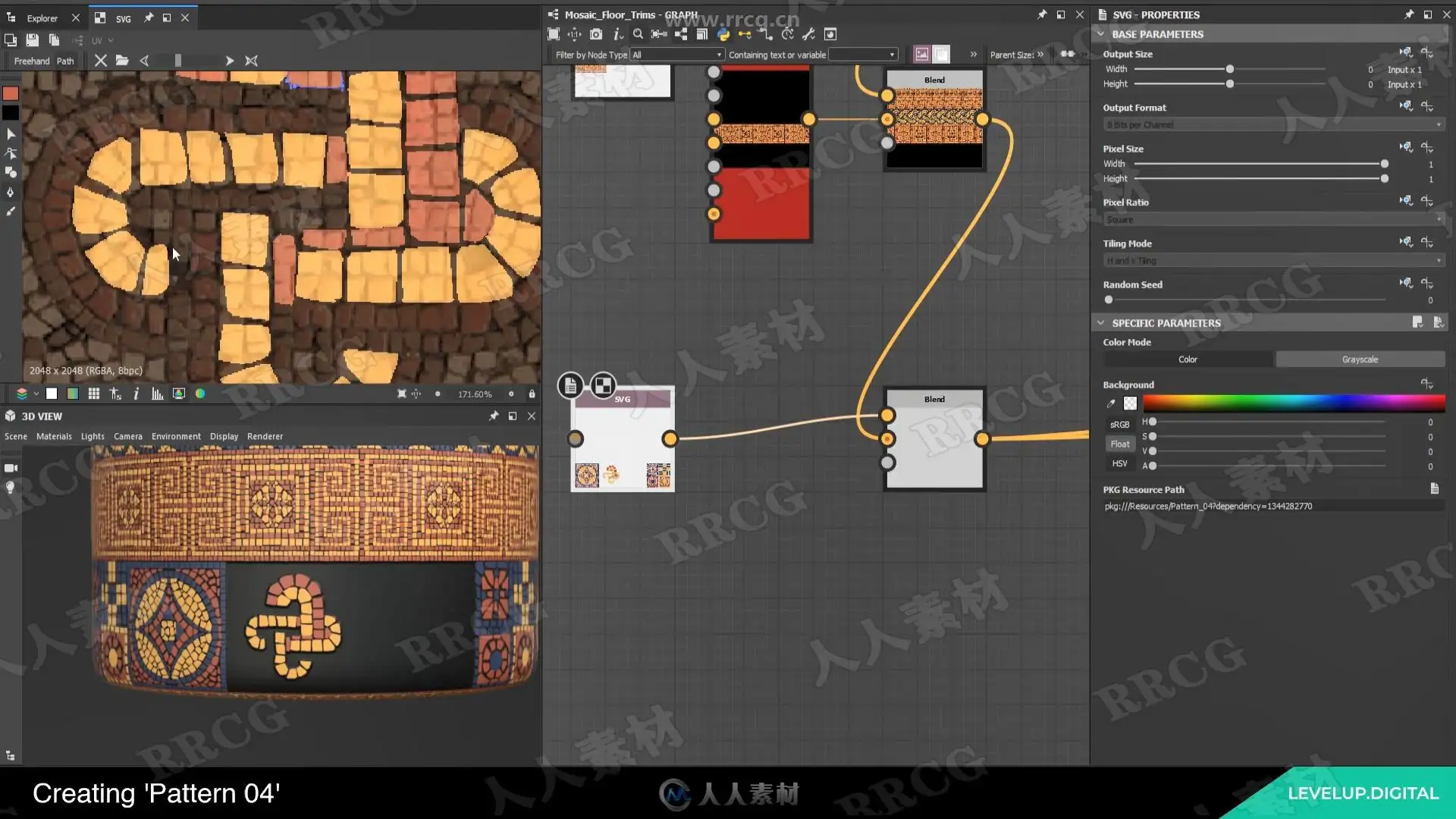
Task: Select Grayscale color mode
Action: point(1360,359)
